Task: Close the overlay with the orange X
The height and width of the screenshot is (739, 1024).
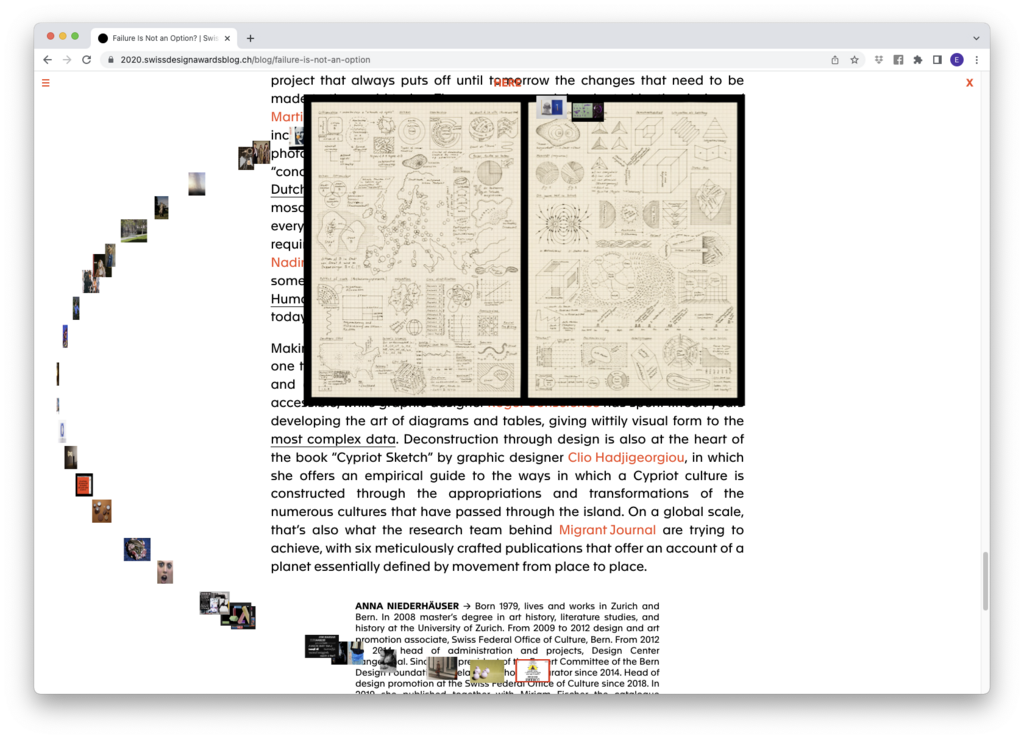Action: 969,83
